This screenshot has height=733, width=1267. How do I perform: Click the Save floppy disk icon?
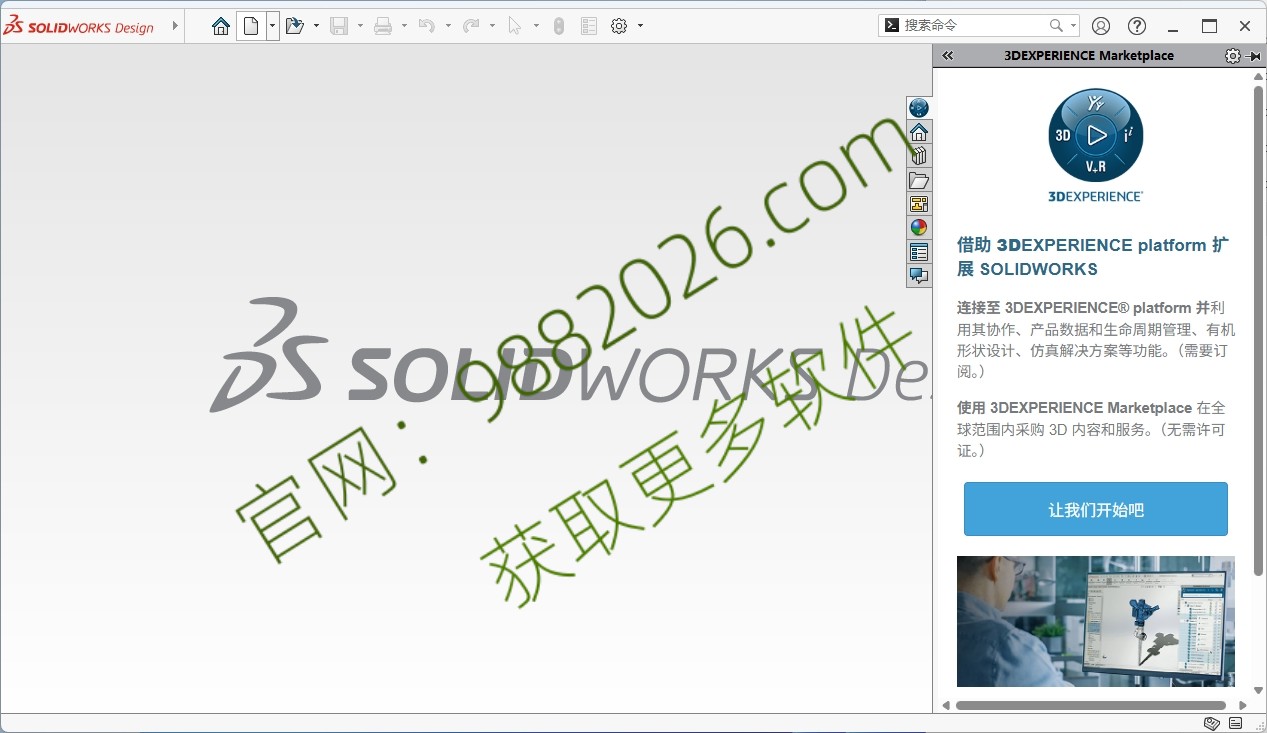(x=339, y=26)
